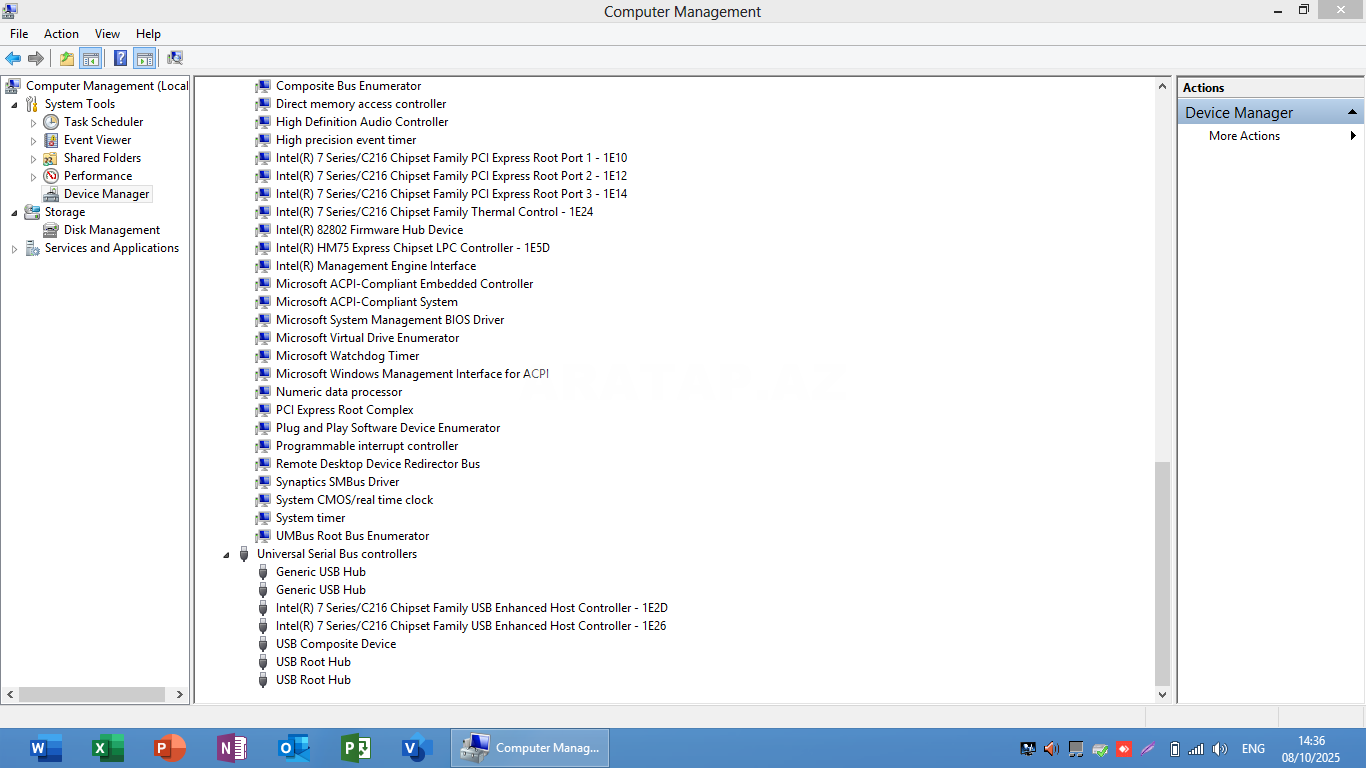This screenshot has height=768, width=1366.
Task: Expand the Task Scheduler node arrow
Action: tap(33, 122)
